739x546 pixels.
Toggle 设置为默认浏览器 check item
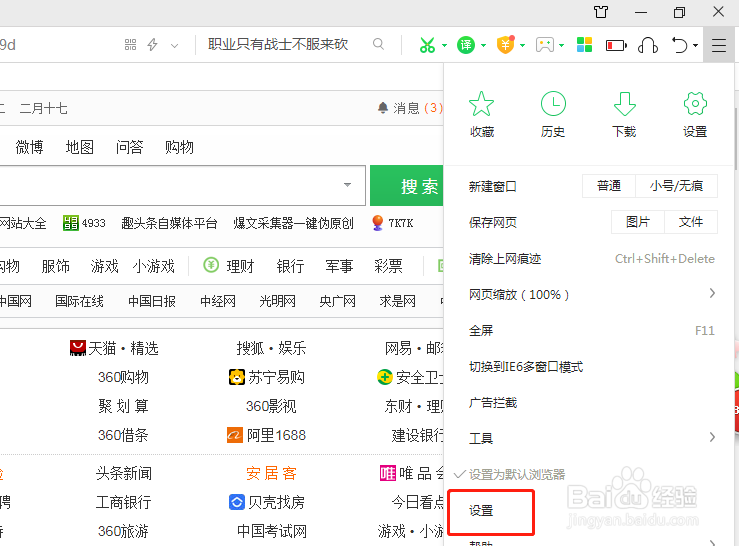click(510, 474)
